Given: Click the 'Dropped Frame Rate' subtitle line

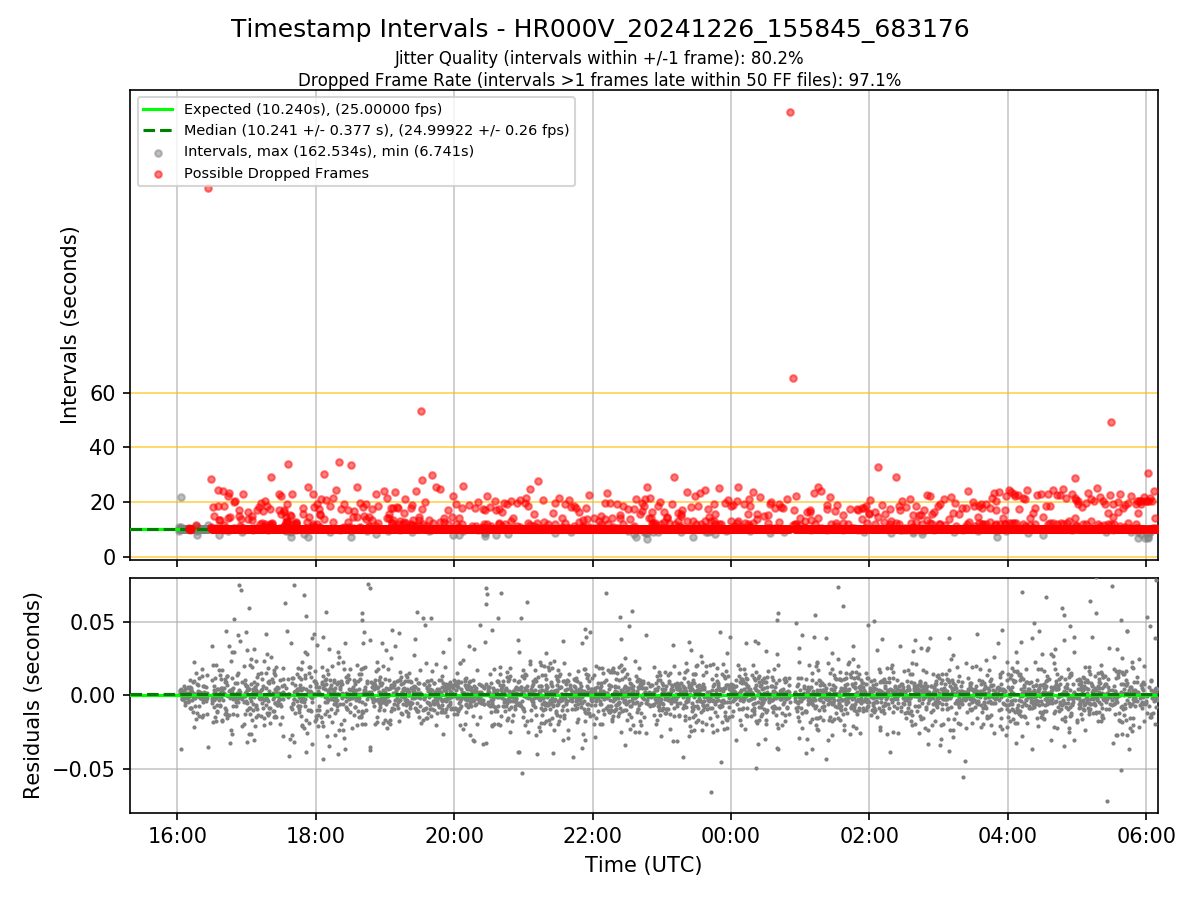Looking at the screenshot, I should [x=599, y=80].
